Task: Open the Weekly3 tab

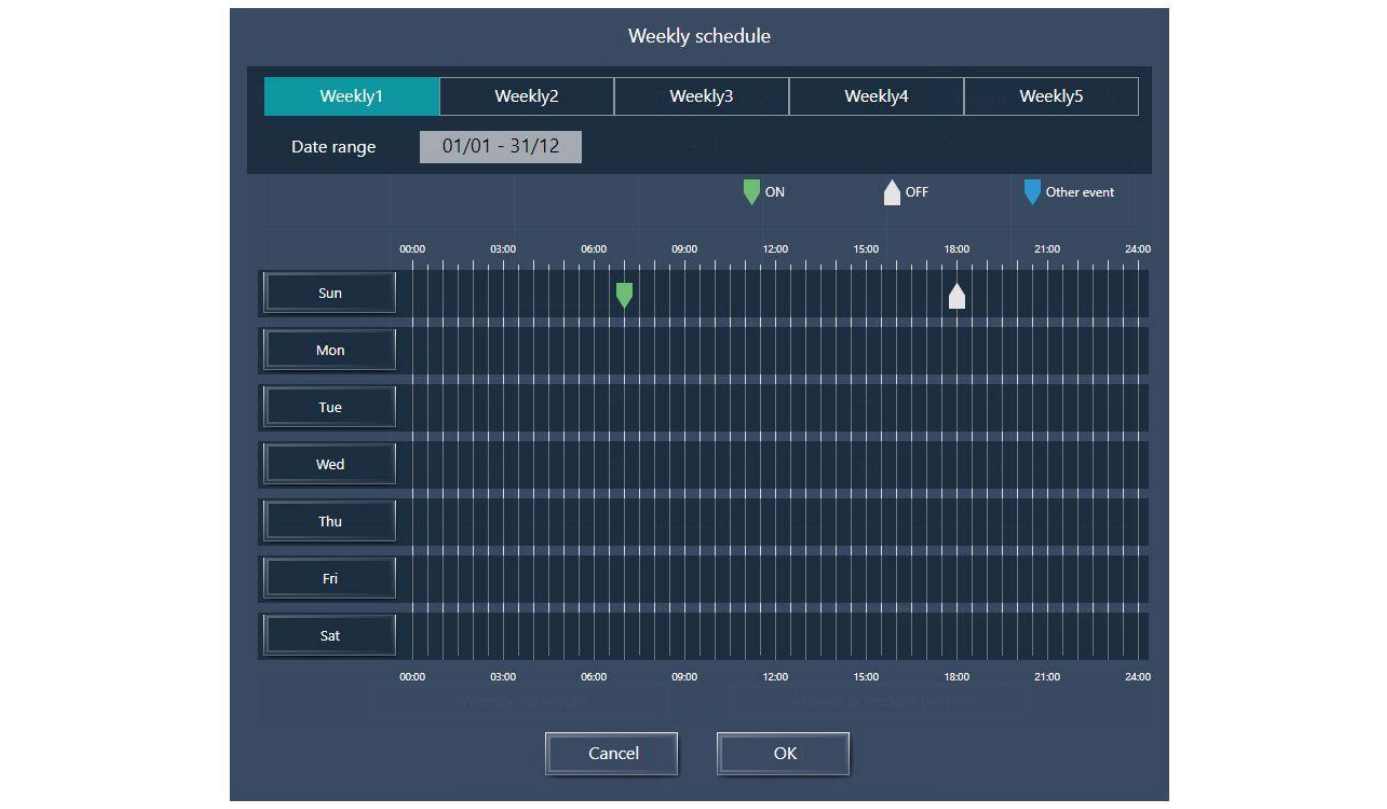Action: pos(701,97)
